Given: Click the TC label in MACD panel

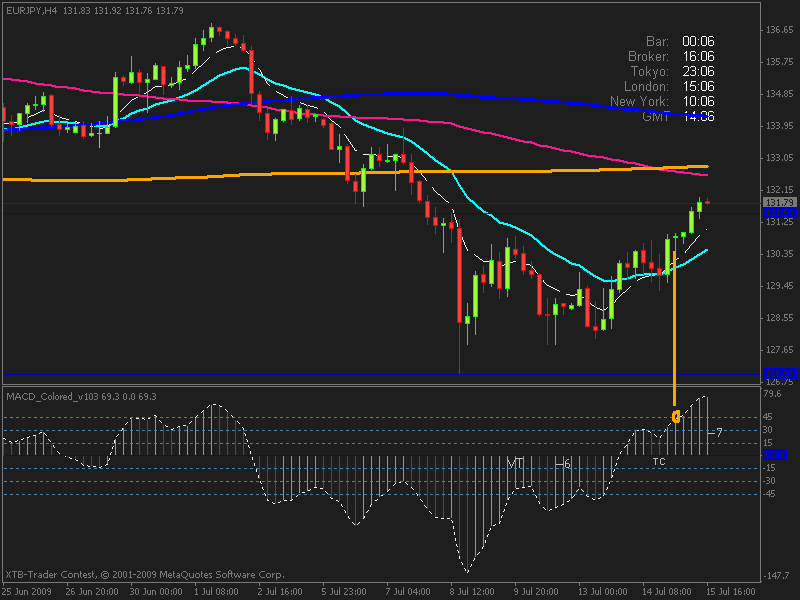Looking at the screenshot, I should pos(659,462).
